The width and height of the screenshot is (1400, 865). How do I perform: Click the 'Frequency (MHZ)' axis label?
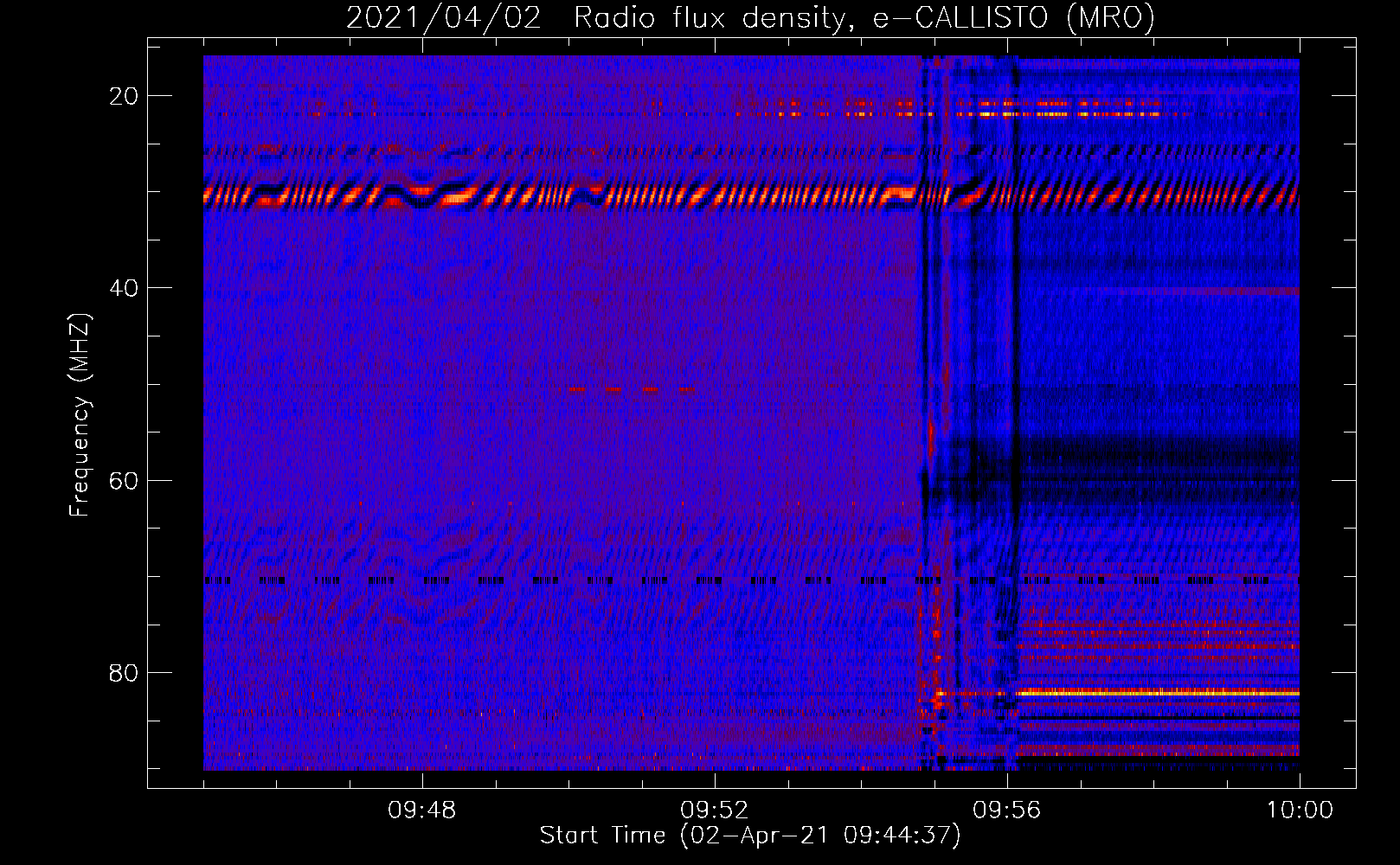click(80, 415)
